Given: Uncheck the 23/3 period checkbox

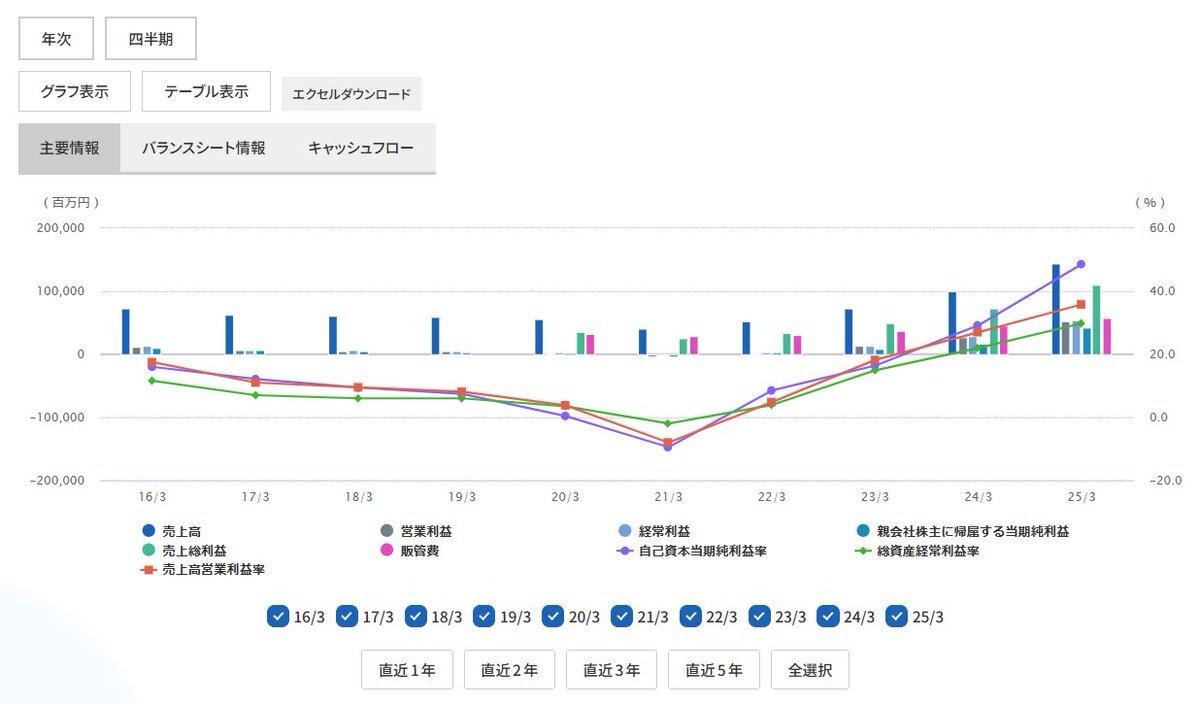Looking at the screenshot, I should click(759, 616).
